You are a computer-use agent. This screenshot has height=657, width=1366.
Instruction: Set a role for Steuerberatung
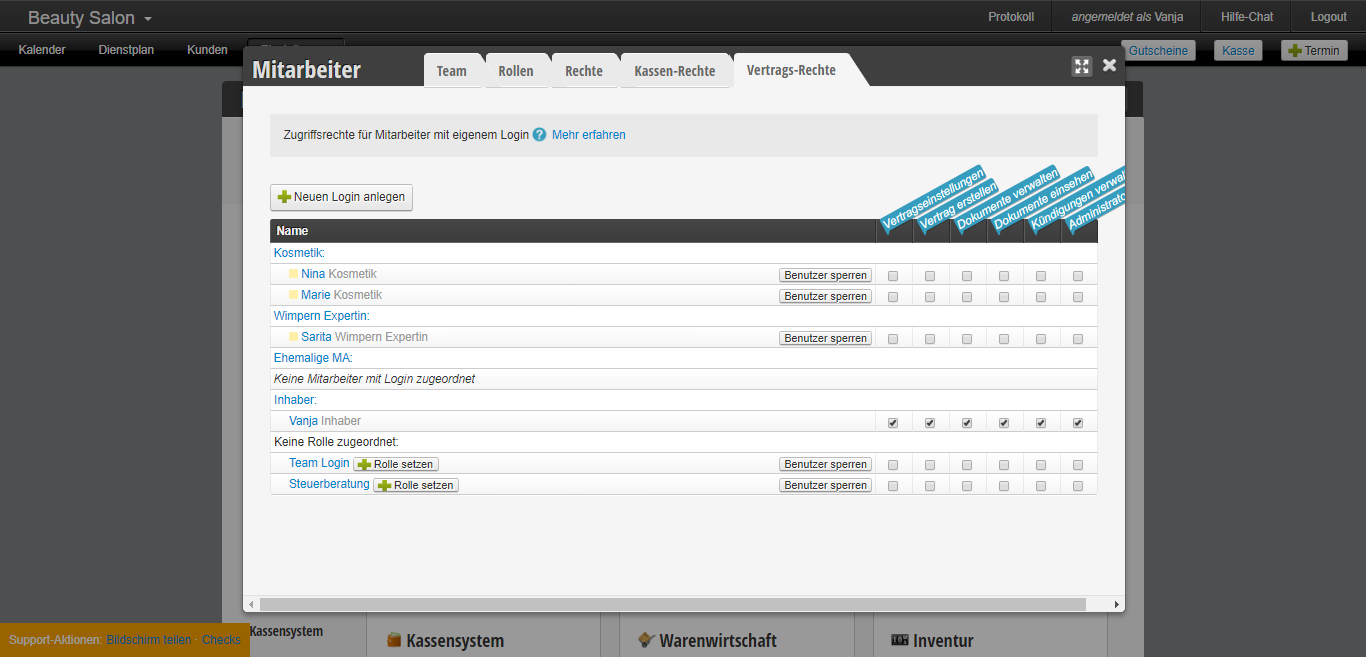click(x=416, y=485)
